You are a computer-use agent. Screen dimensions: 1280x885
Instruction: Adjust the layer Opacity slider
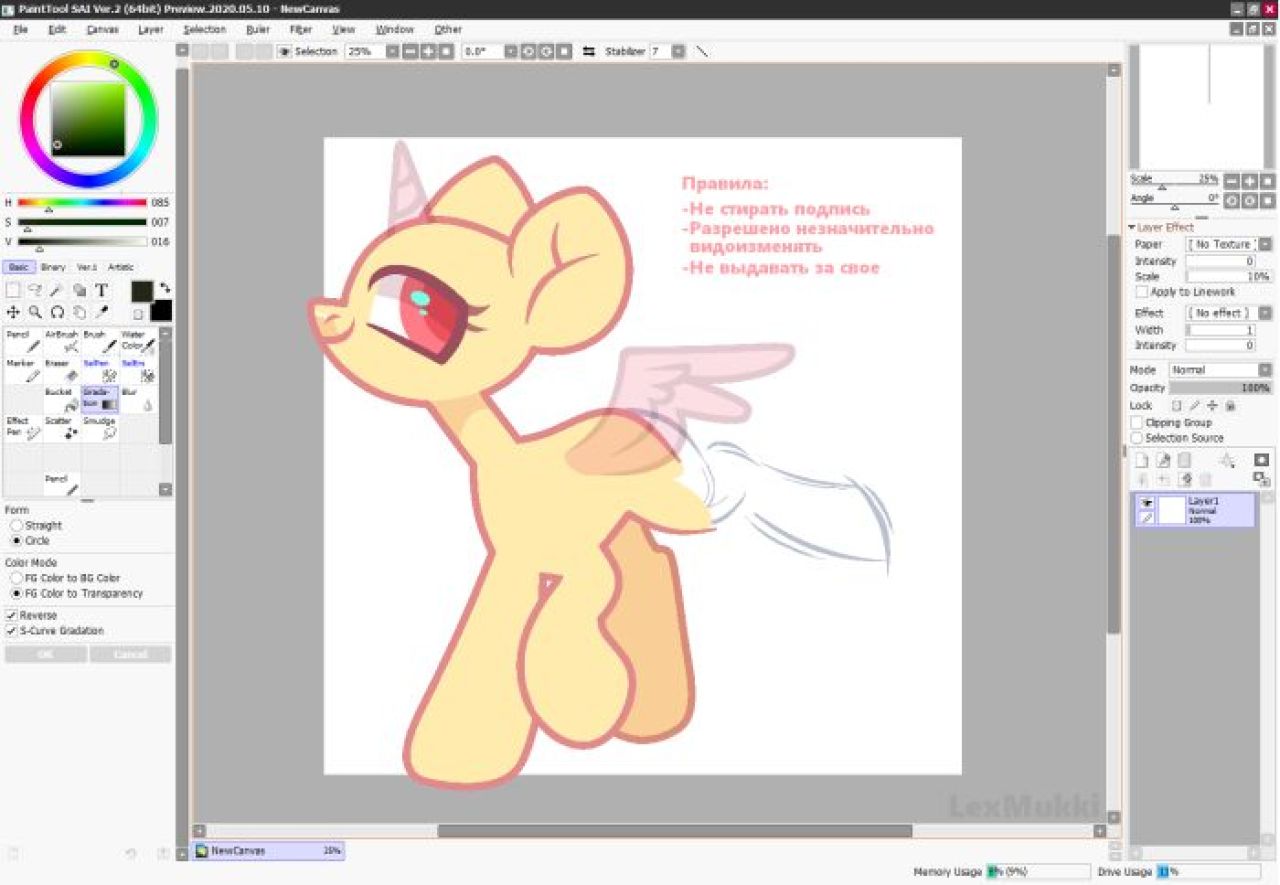[1221, 388]
